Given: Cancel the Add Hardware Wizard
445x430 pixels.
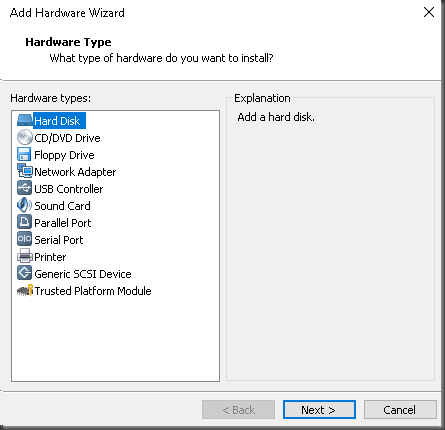Looking at the screenshot, I should click(400, 410).
